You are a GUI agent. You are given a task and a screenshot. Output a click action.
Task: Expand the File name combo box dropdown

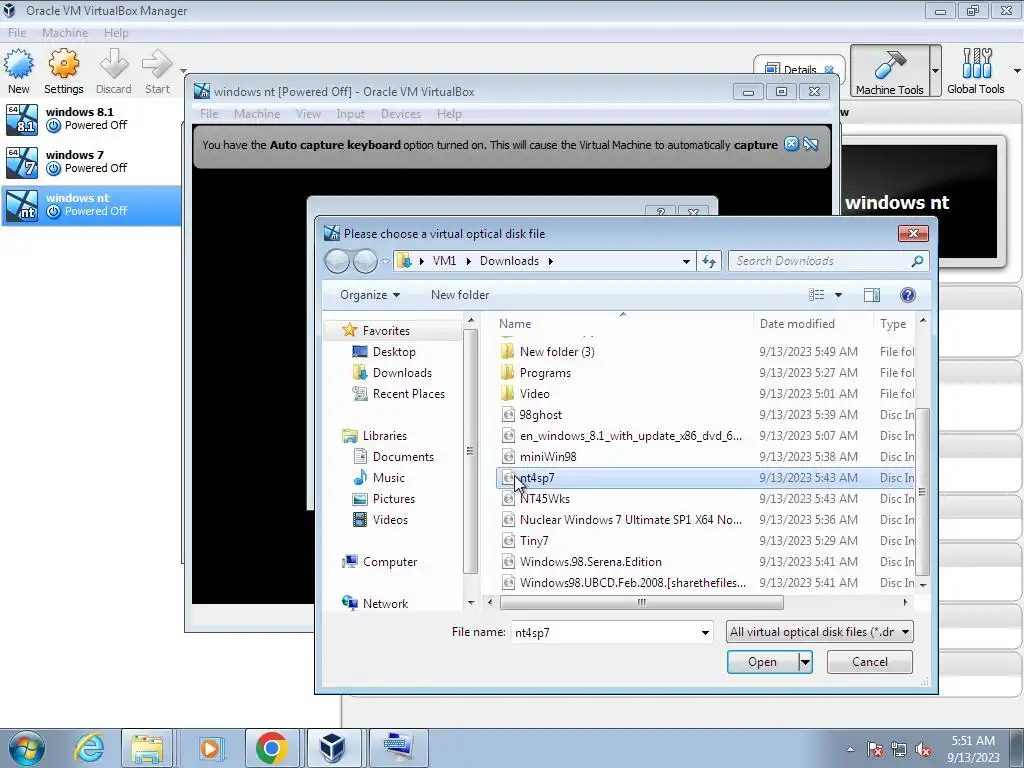point(705,632)
